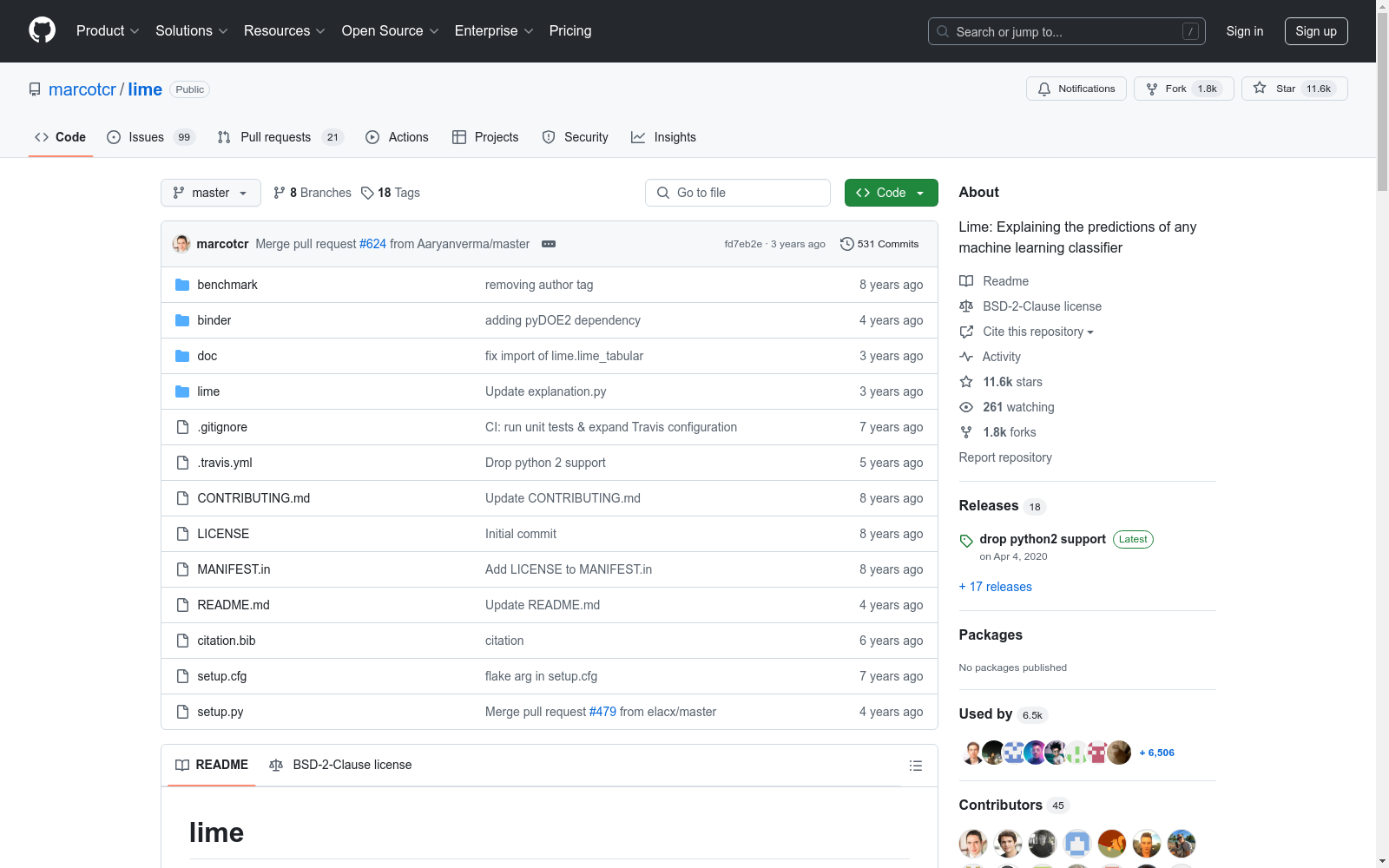Open BSD-2-Clause license in About
Image resolution: width=1389 pixels, height=868 pixels.
click(x=1030, y=306)
